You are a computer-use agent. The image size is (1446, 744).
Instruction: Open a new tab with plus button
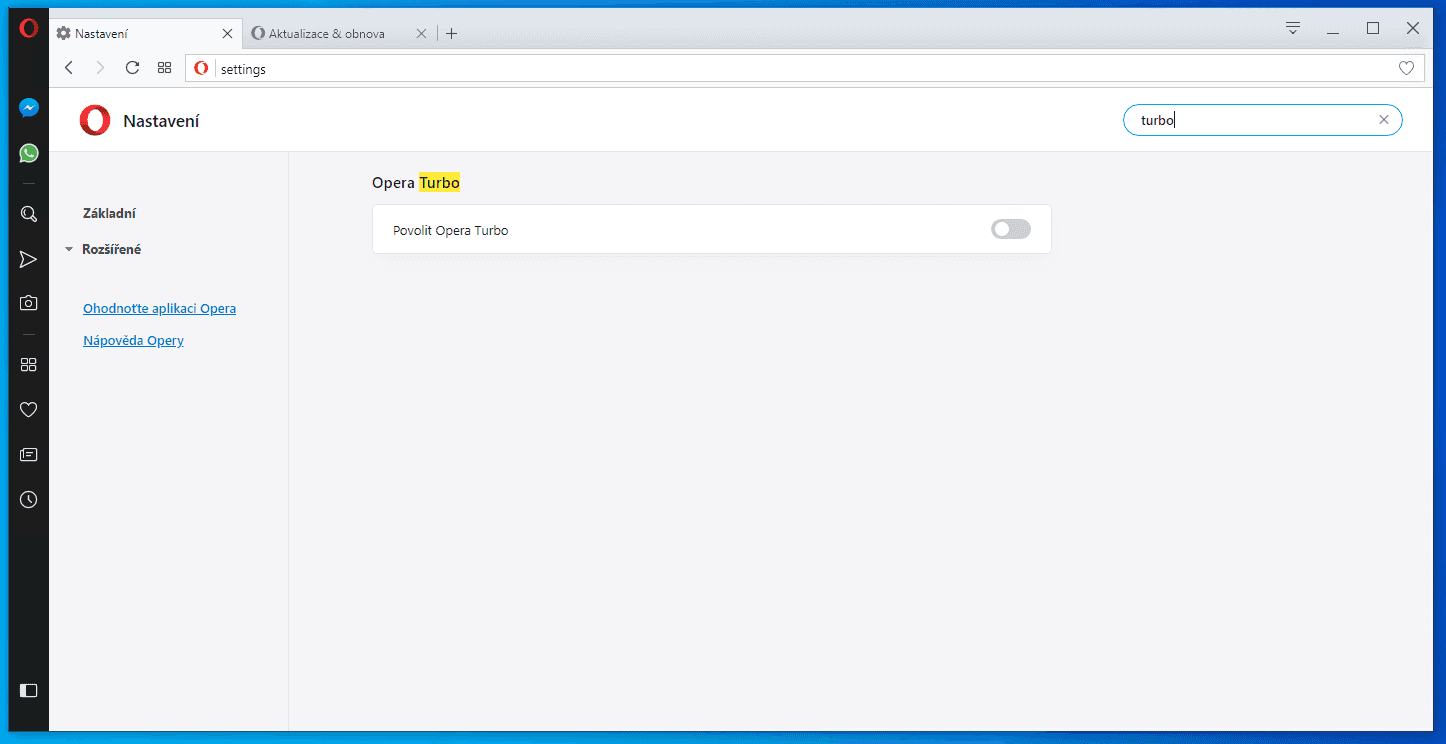(452, 34)
